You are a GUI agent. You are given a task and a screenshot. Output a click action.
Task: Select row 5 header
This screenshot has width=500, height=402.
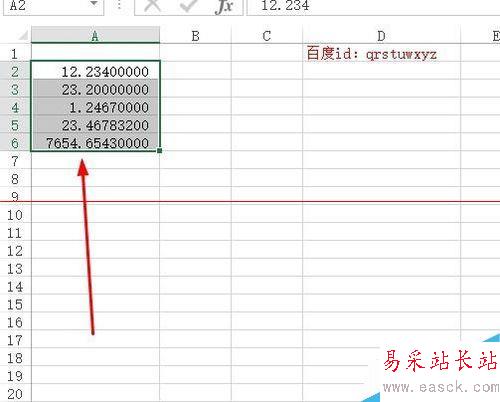pos(15,125)
